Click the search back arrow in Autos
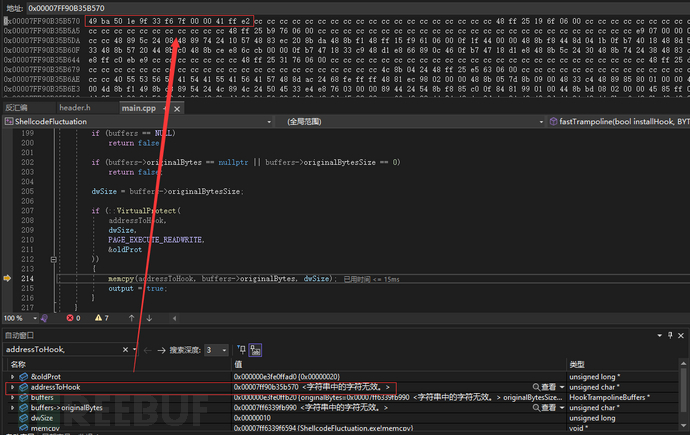690x435 pixels. click(x=149, y=350)
